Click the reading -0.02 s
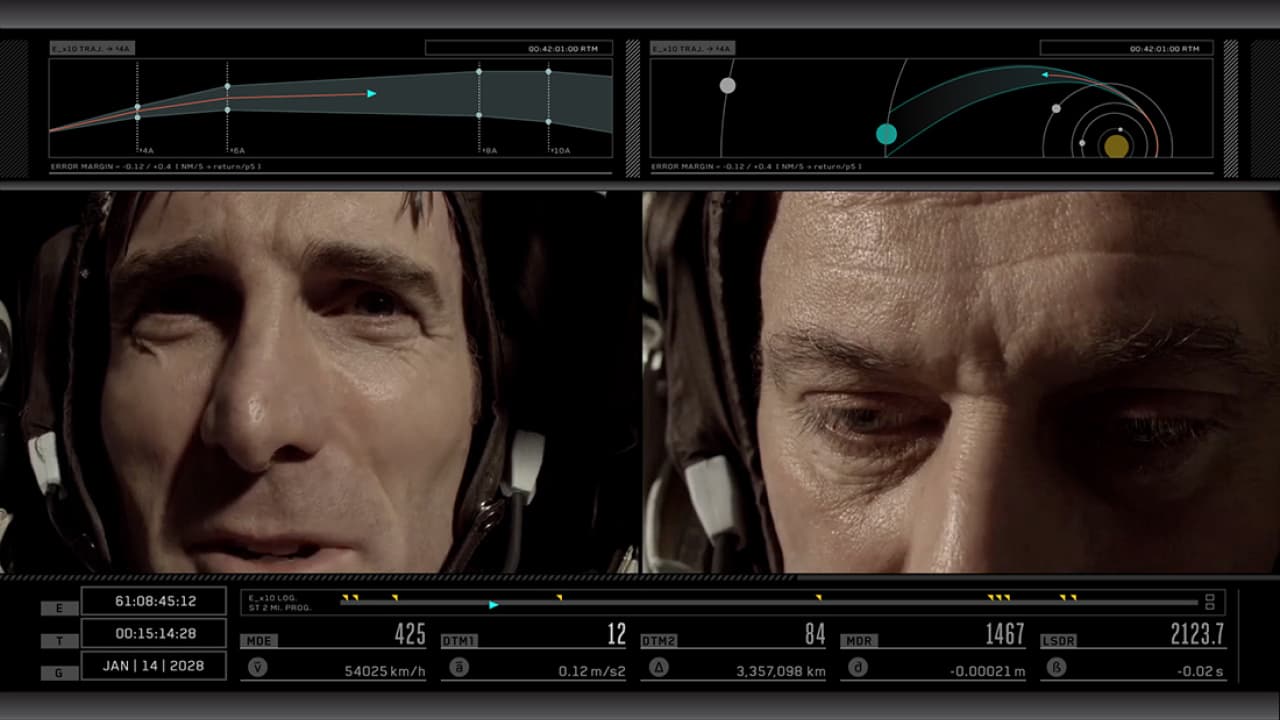This screenshot has width=1280, height=720. coord(1201,672)
